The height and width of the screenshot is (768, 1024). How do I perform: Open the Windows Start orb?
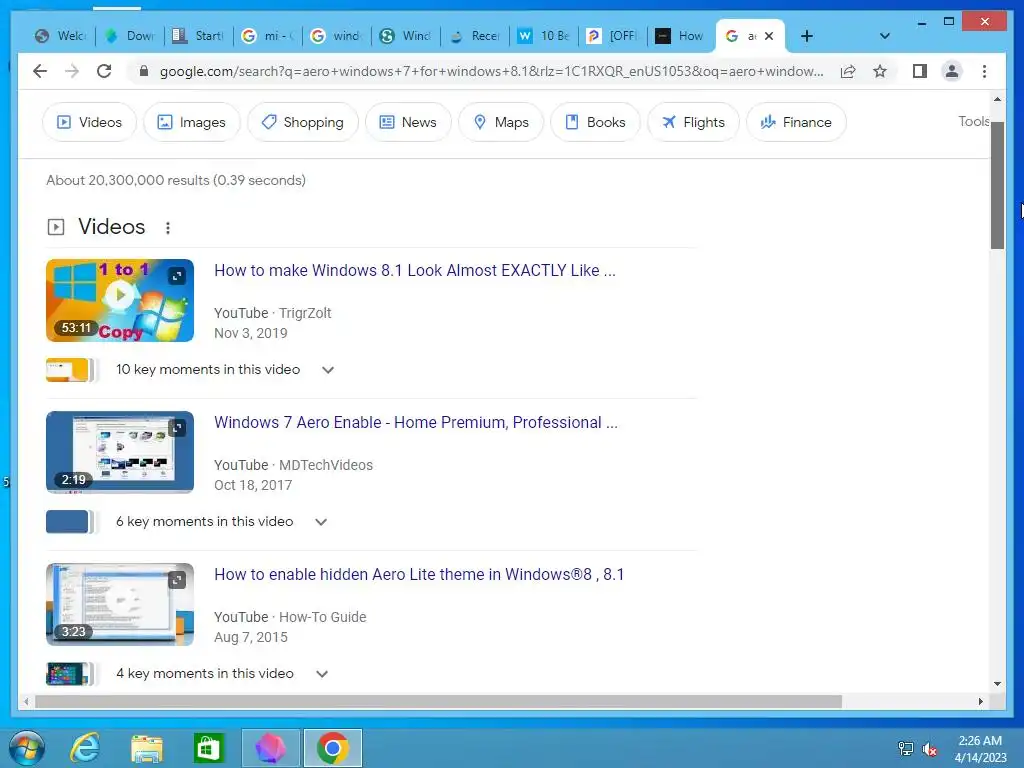pyautogui.click(x=27, y=748)
